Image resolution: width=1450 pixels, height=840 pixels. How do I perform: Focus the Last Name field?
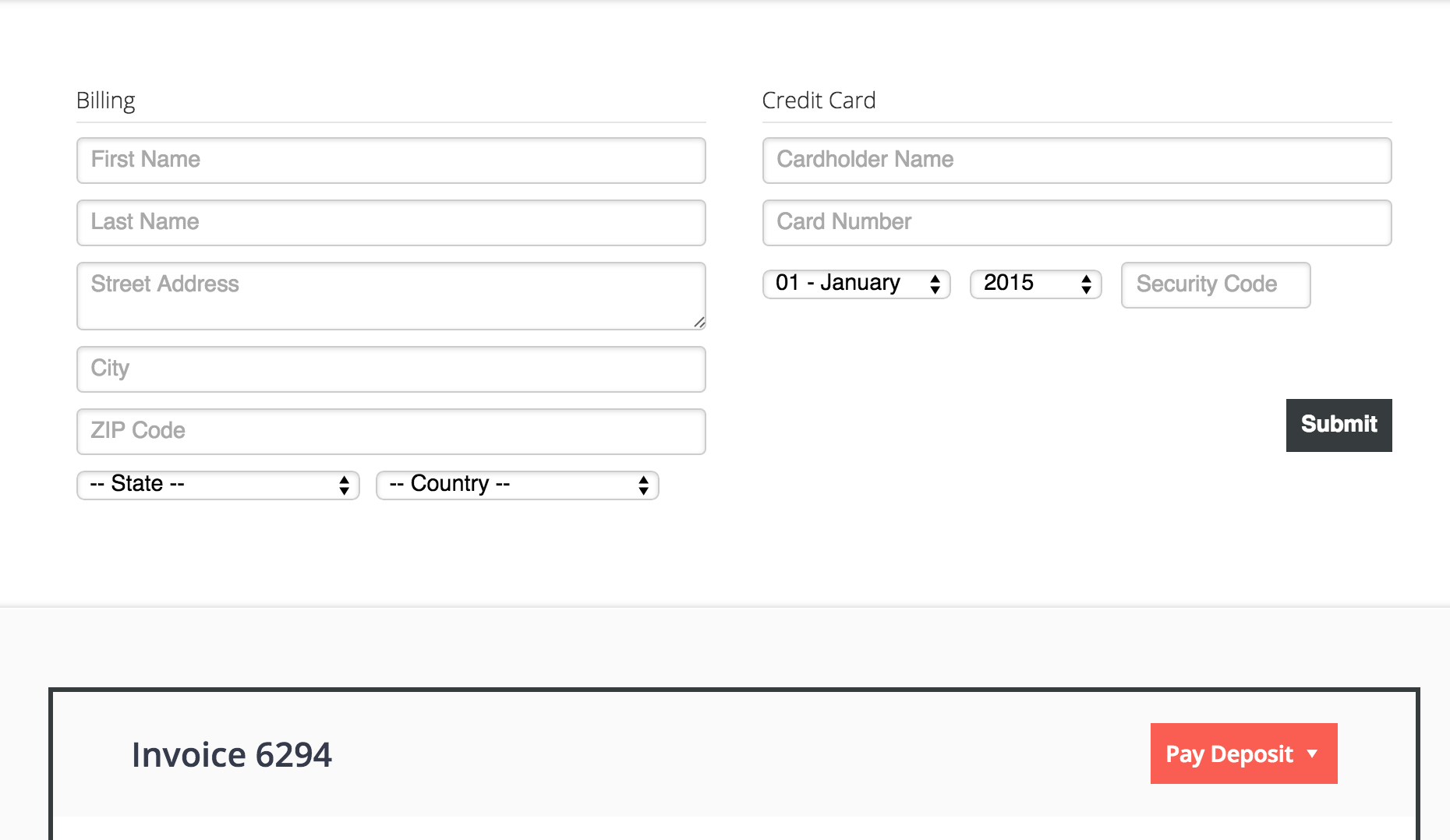coord(391,223)
